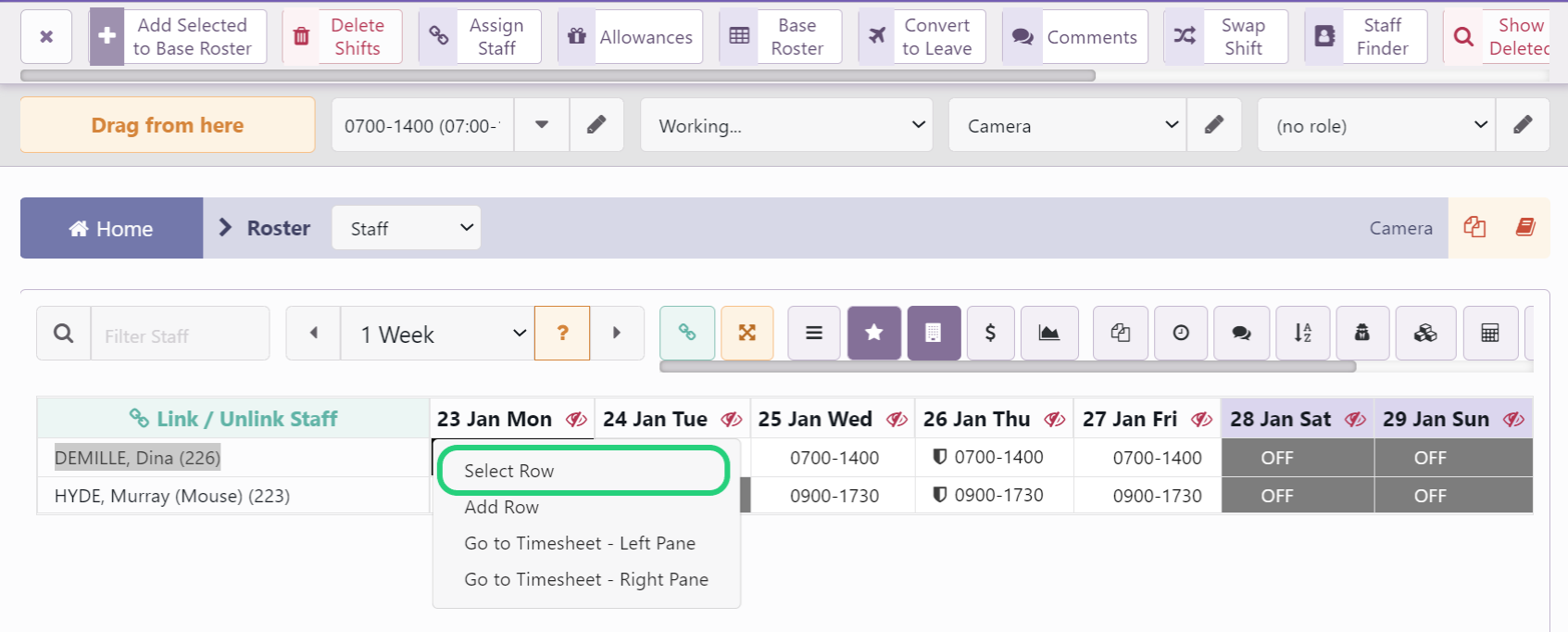Click the roster toolbar horizontal scrollbar
1568x632 pixels.
click(x=1007, y=367)
